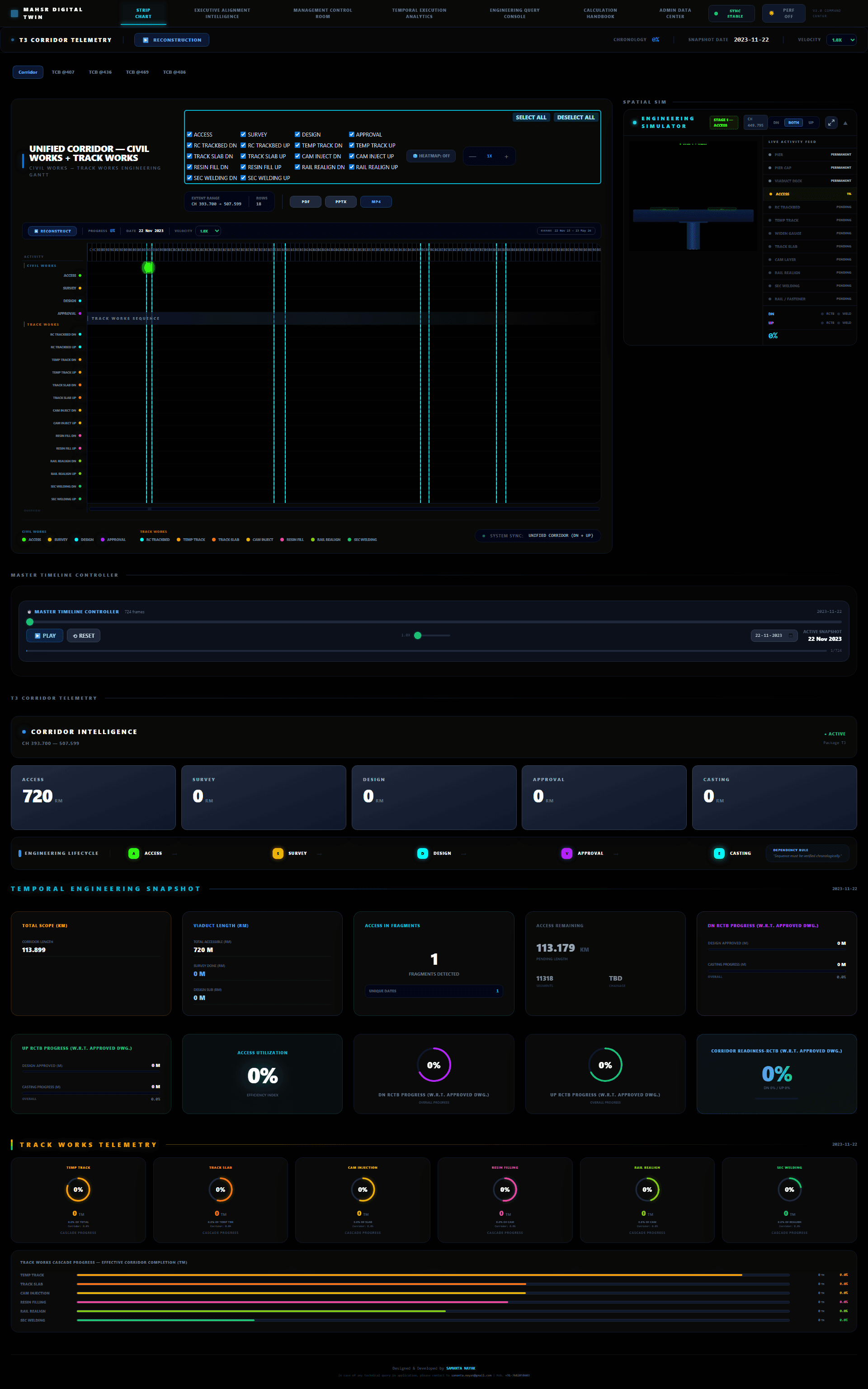The image size is (868, 1389).
Task: Click the Cam Injection 0% ring gauge
Action: tap(363, 1190)
